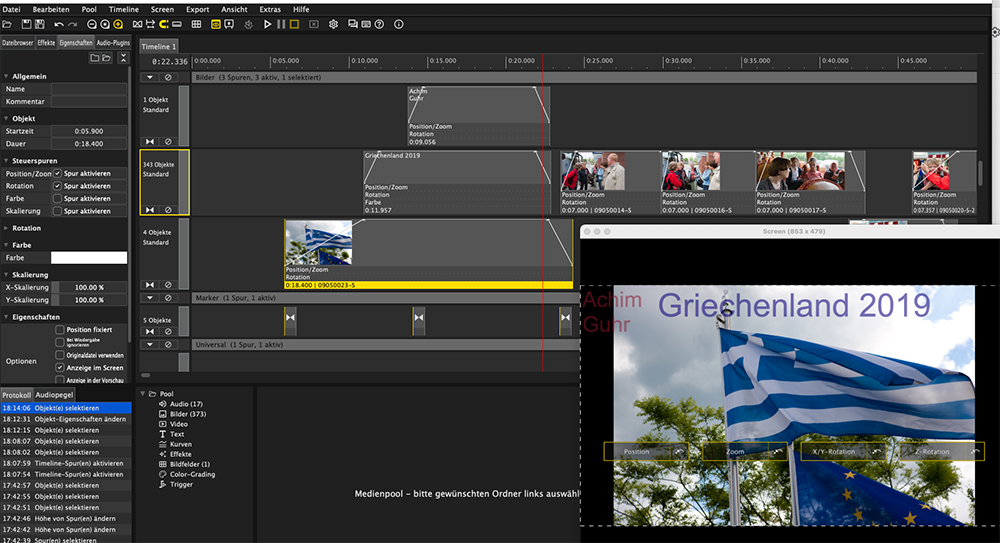The height and width of the screenshot is (543, 1000).
Task: Click the bowtie icon on 5 Objekte track
Action: [x=150, y=331]
